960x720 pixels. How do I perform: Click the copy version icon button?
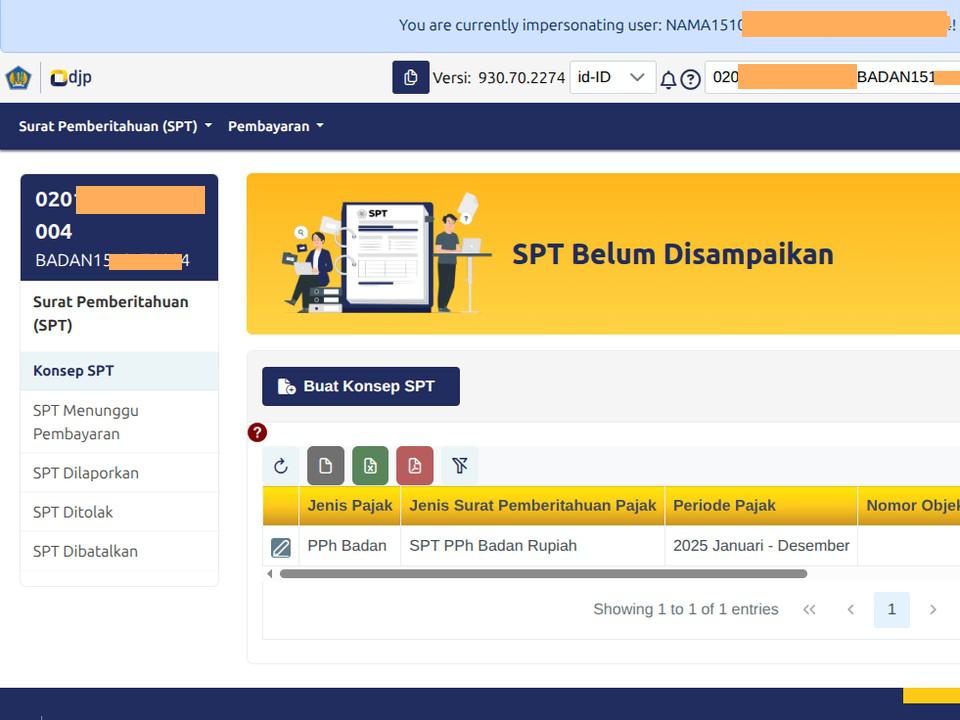(x=410, y=77)
